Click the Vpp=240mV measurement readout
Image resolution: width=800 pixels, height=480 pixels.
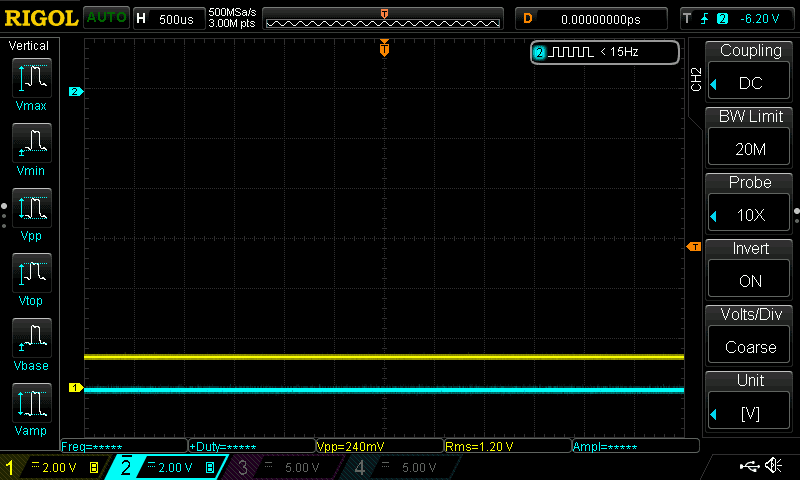(x=380, y=446)
